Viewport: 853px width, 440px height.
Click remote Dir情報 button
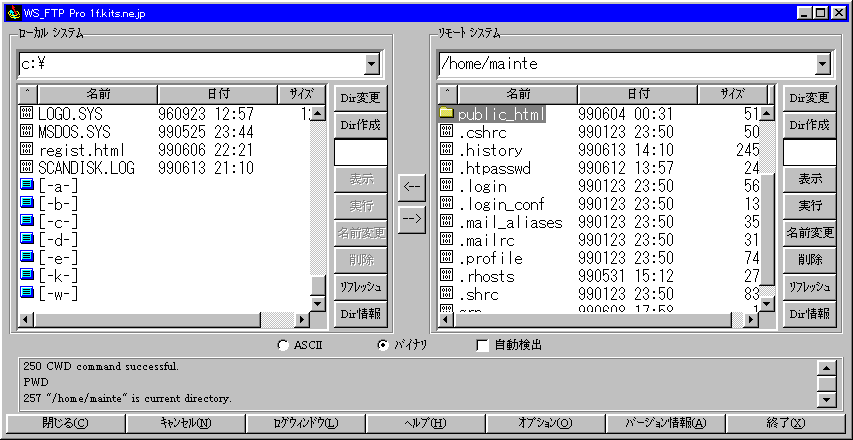pos(809,314)
